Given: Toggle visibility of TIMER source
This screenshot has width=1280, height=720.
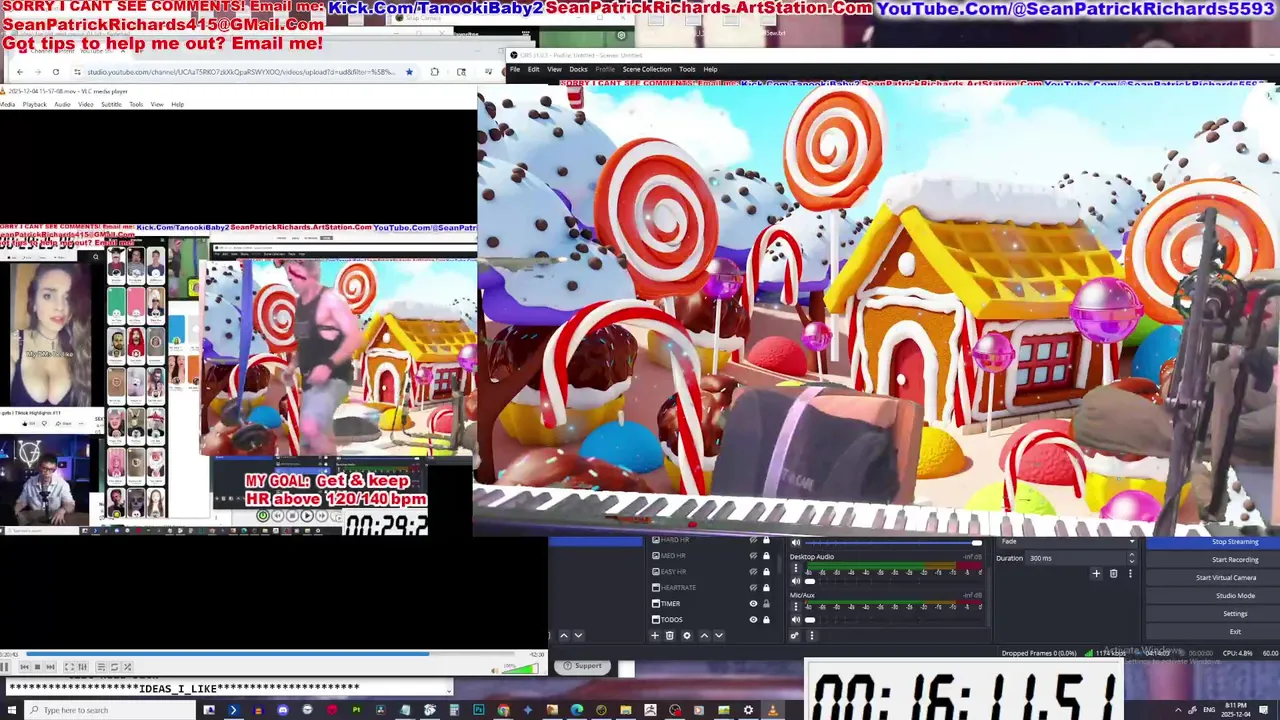Looking at the screenshot, I should pos(753,603).
